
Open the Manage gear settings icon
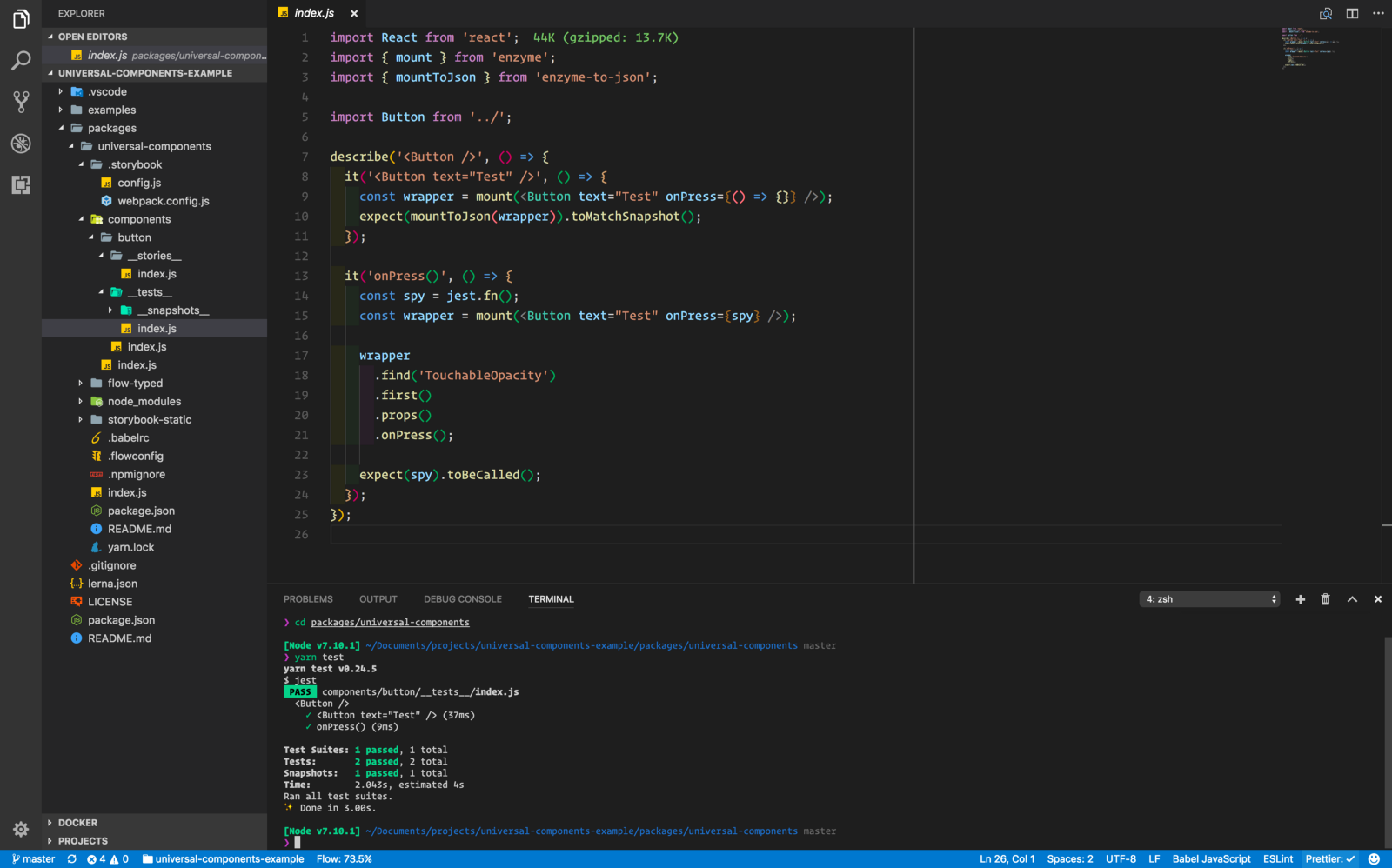21,829
